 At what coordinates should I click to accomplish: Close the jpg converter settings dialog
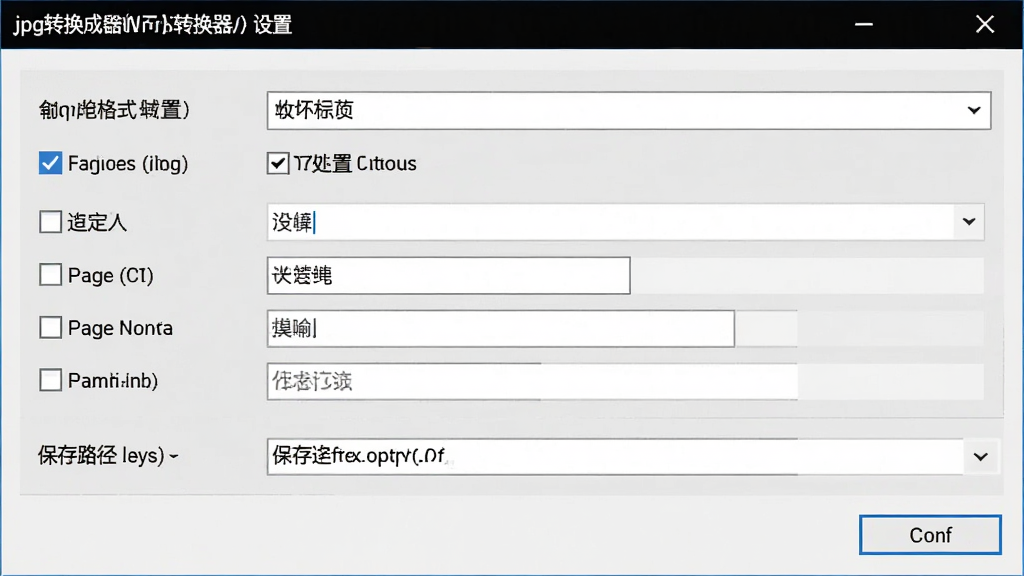(x=985, y=24)
